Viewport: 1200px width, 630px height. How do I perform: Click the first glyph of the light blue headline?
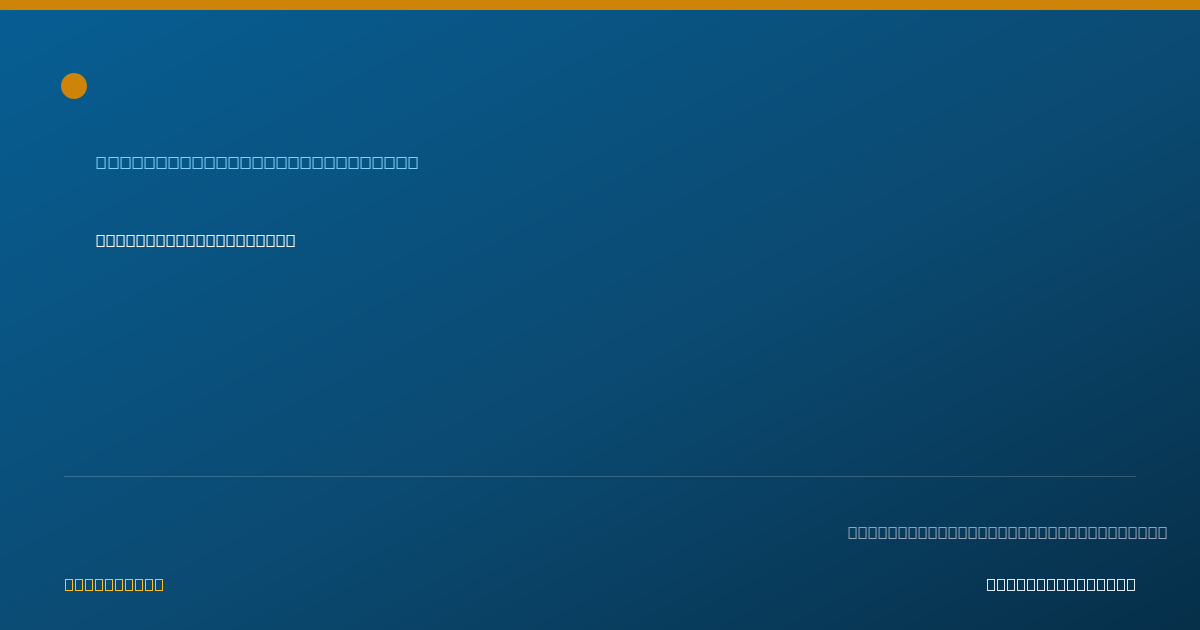point(102,162)
